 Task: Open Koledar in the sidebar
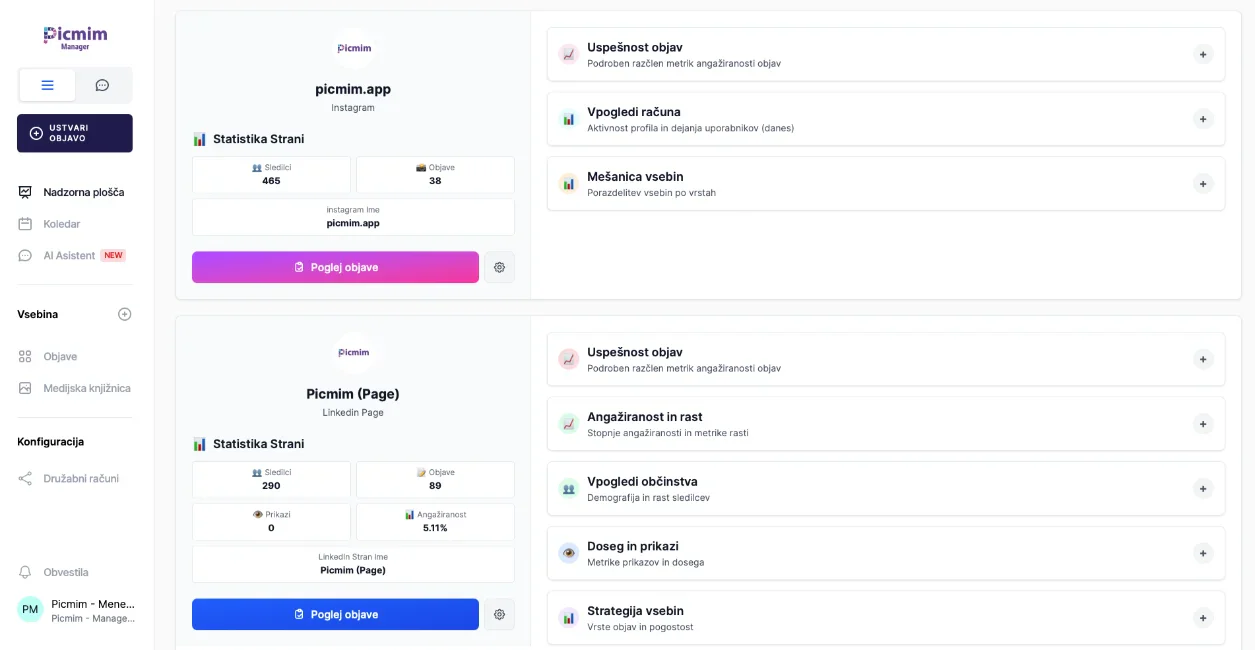click(x=61, y=224)
